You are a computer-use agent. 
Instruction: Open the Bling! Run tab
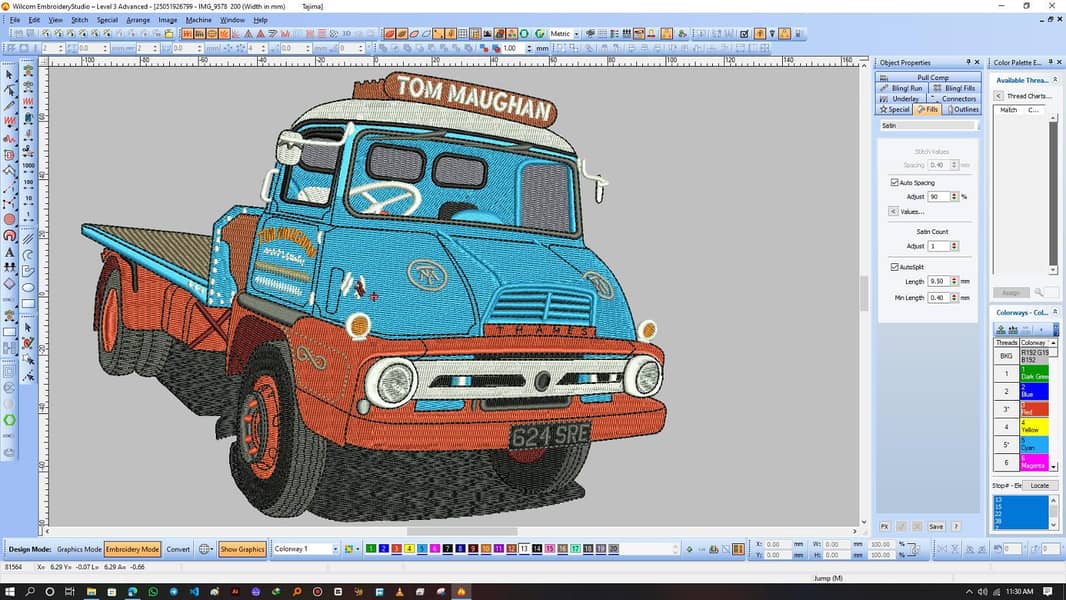coord(901,88)
